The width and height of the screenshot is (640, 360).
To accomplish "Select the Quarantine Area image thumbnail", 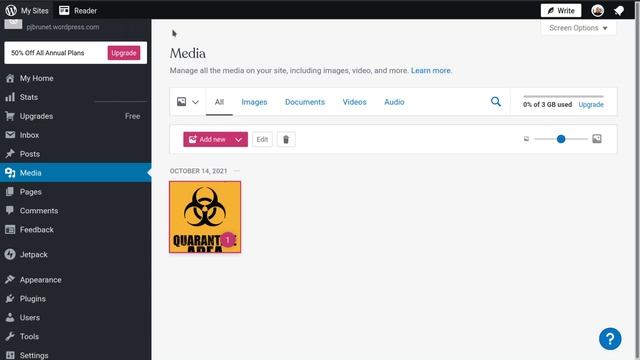I will point(205,217).
